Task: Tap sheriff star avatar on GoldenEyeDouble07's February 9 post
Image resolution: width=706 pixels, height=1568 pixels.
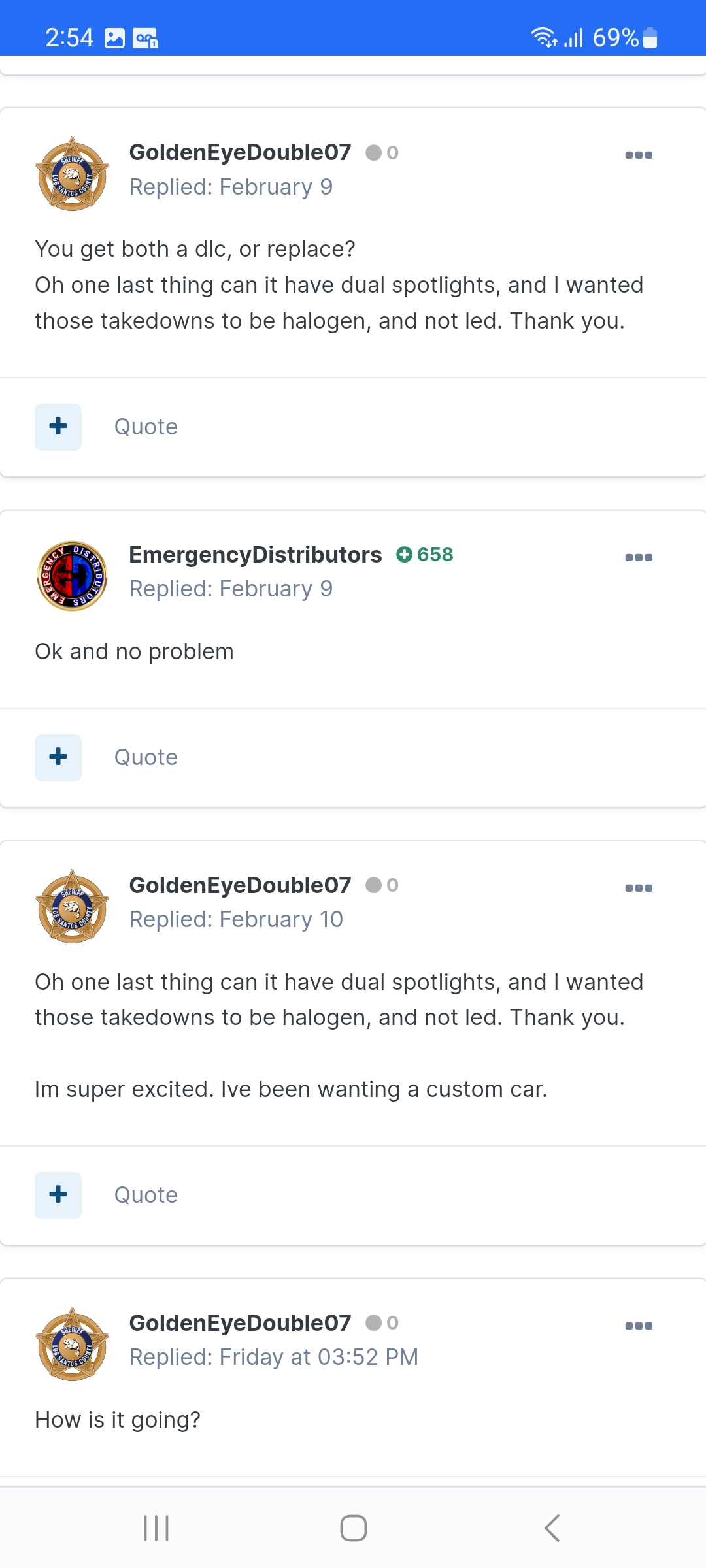Action: point(72,173)
